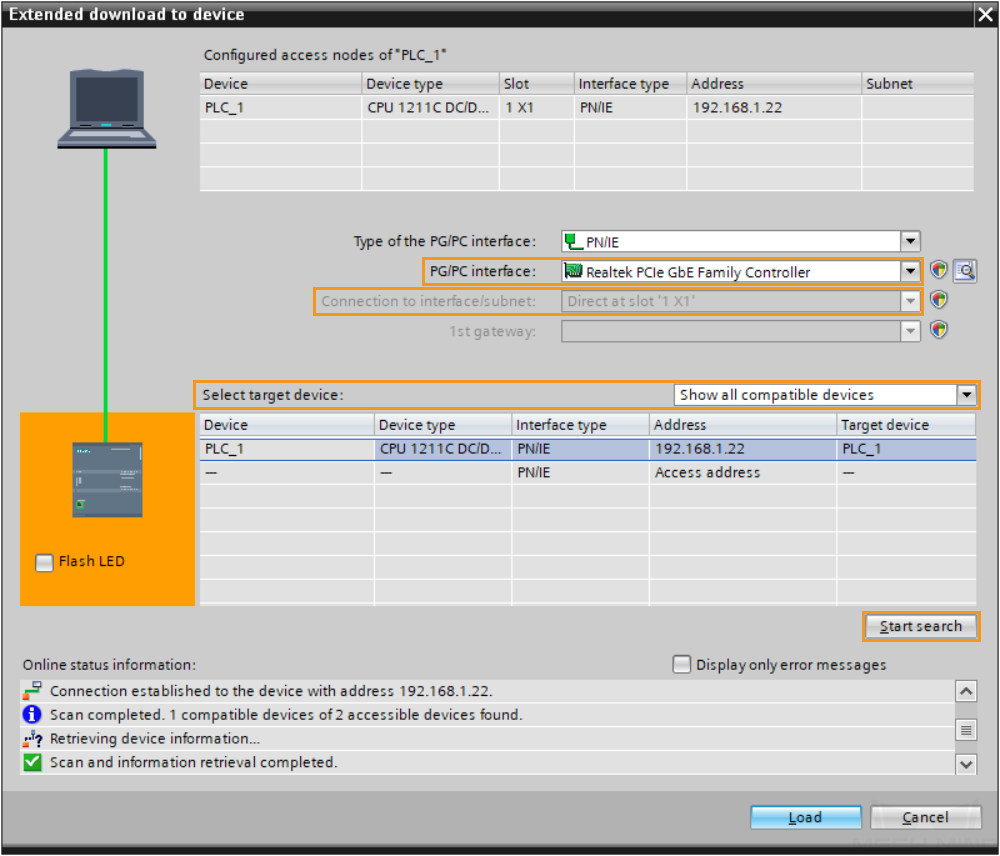Image resolution: width=1000 pixels, height=856 pixels.
Task: Open the Show all compatible devices dropdown
Action: (966, 395)
